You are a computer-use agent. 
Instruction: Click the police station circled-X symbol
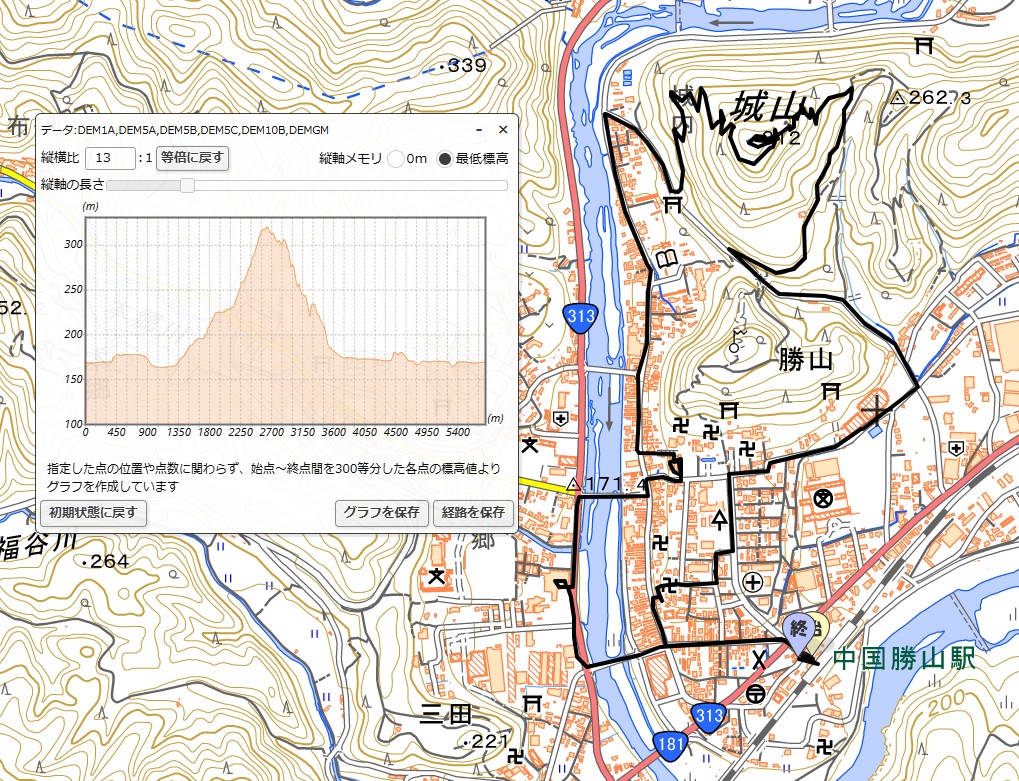tap(824, 497)
